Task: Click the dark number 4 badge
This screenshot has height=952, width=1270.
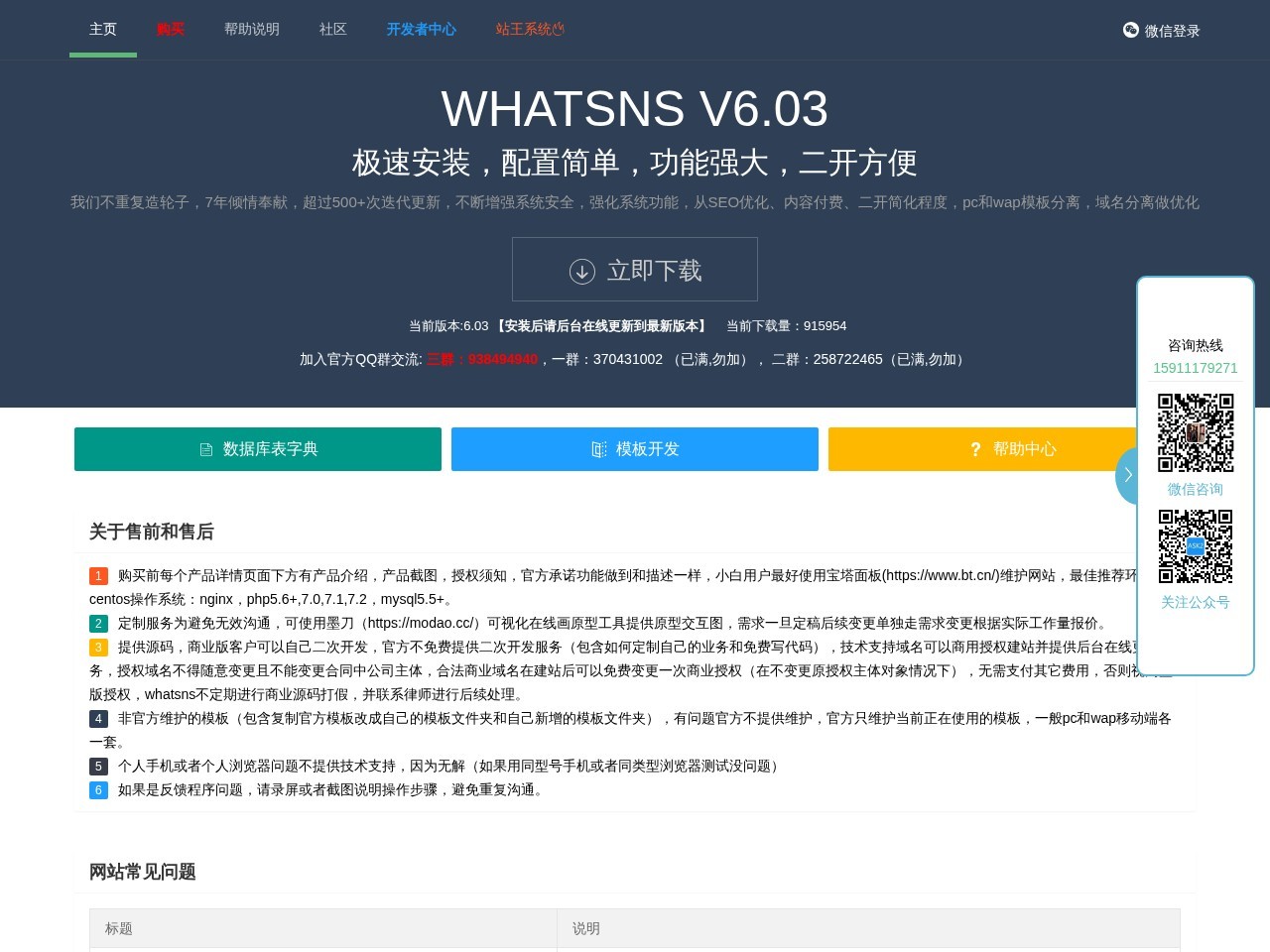Action: click(x=98, y=719)
